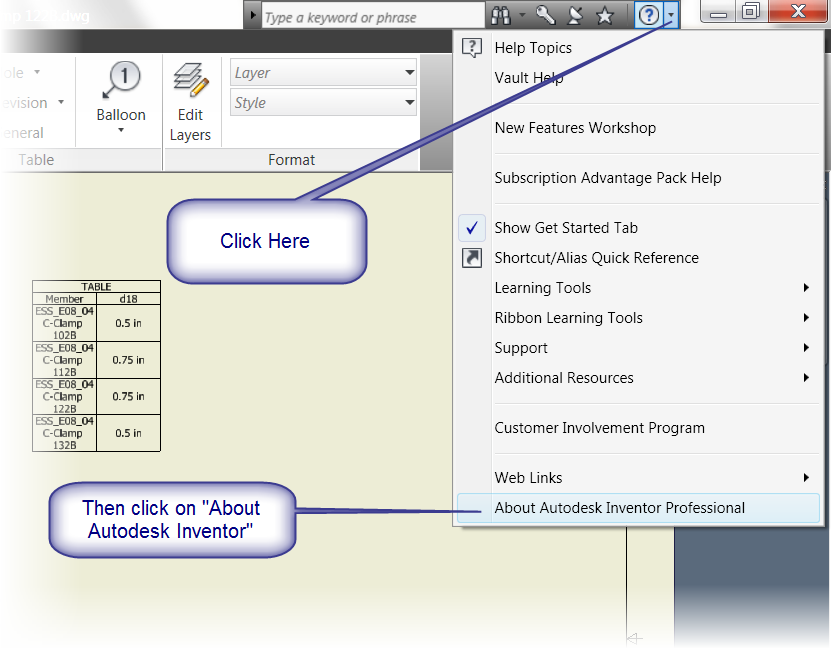This screenshot has height=649, width=831.
Task: Click the 0.5 in value for 102B
Action: point(129,323)
